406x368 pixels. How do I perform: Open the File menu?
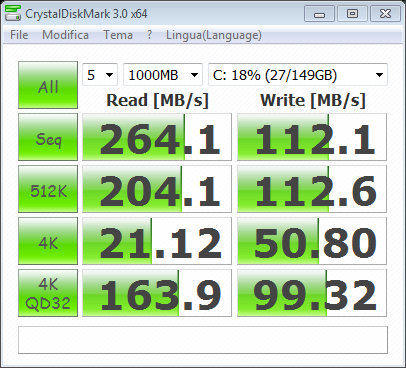pos(19,35)
